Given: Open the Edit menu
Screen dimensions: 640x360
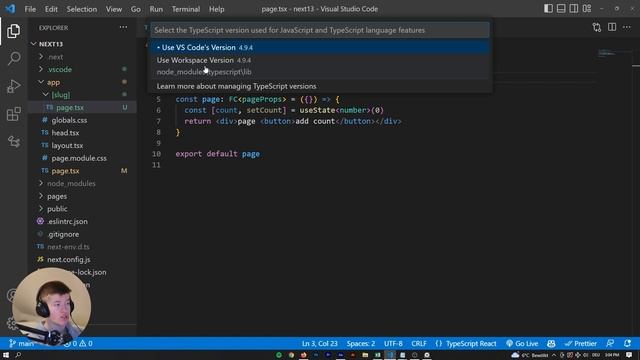Looking at the screenshot, I should coord(51,9).
